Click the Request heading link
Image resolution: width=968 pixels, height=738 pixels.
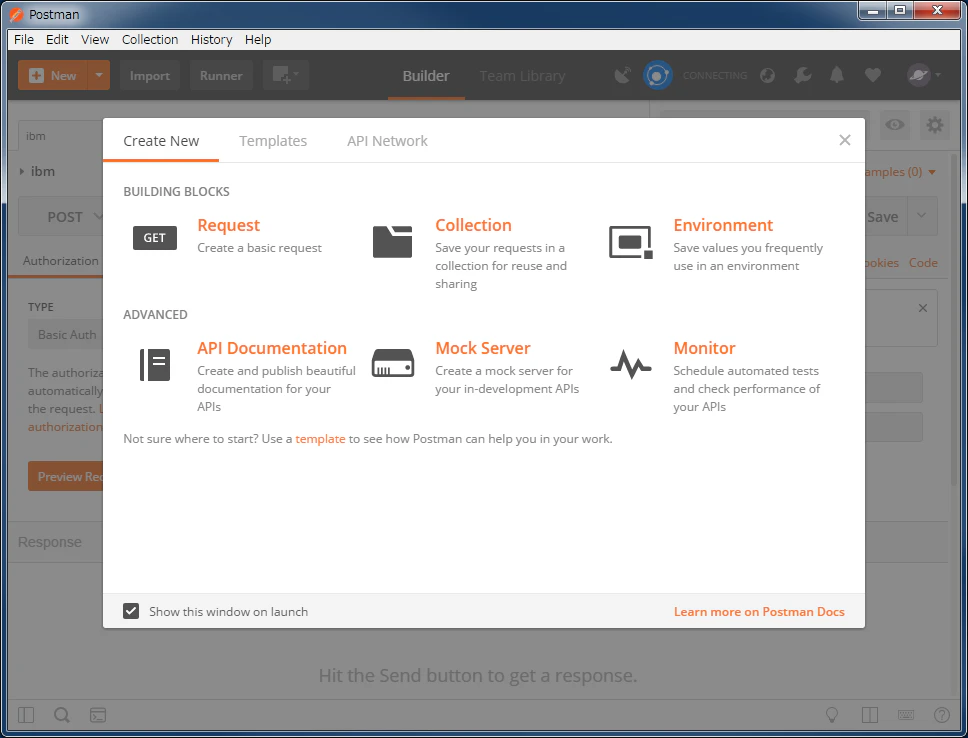(x=228, y=225)
